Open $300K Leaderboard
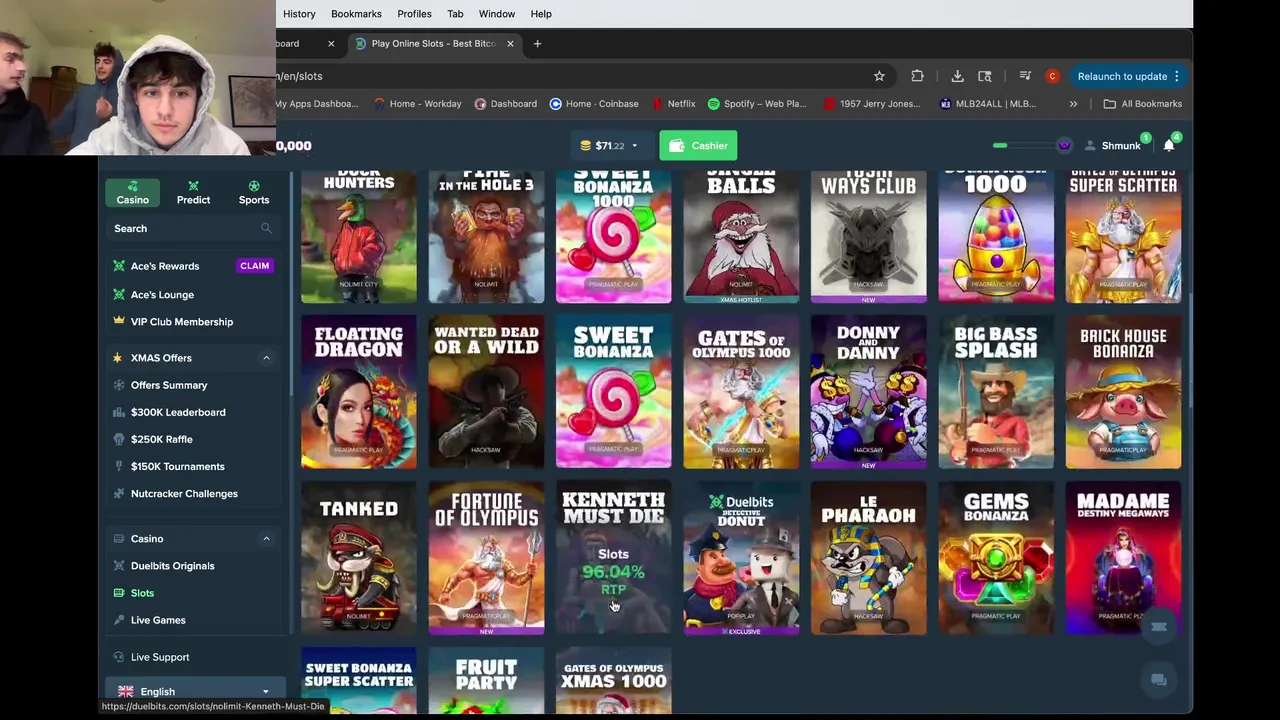 178,412
